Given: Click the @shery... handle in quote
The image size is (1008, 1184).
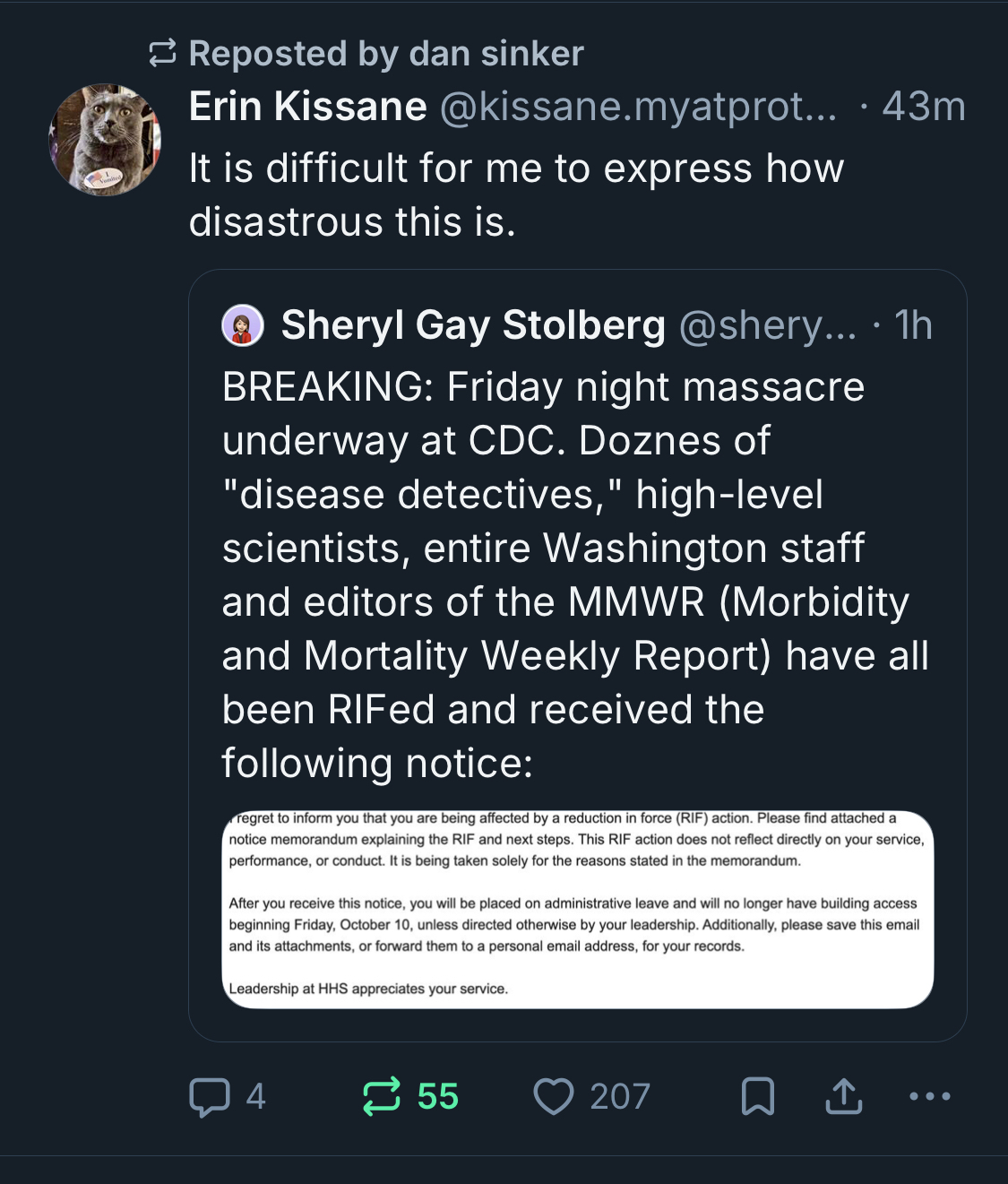Looking at the screenshot, I should pyautogui.click(x=767, y=325).
